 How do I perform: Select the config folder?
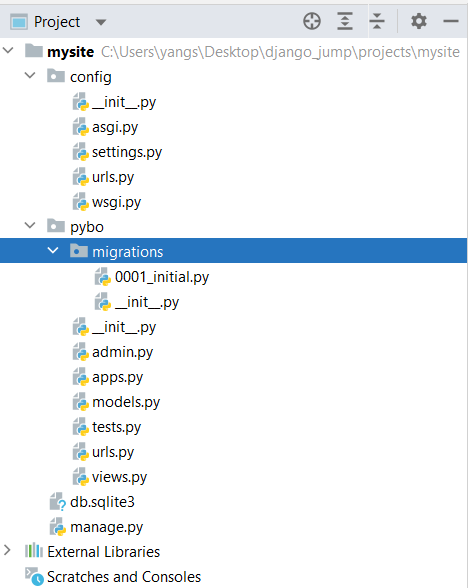pos(91,77)
